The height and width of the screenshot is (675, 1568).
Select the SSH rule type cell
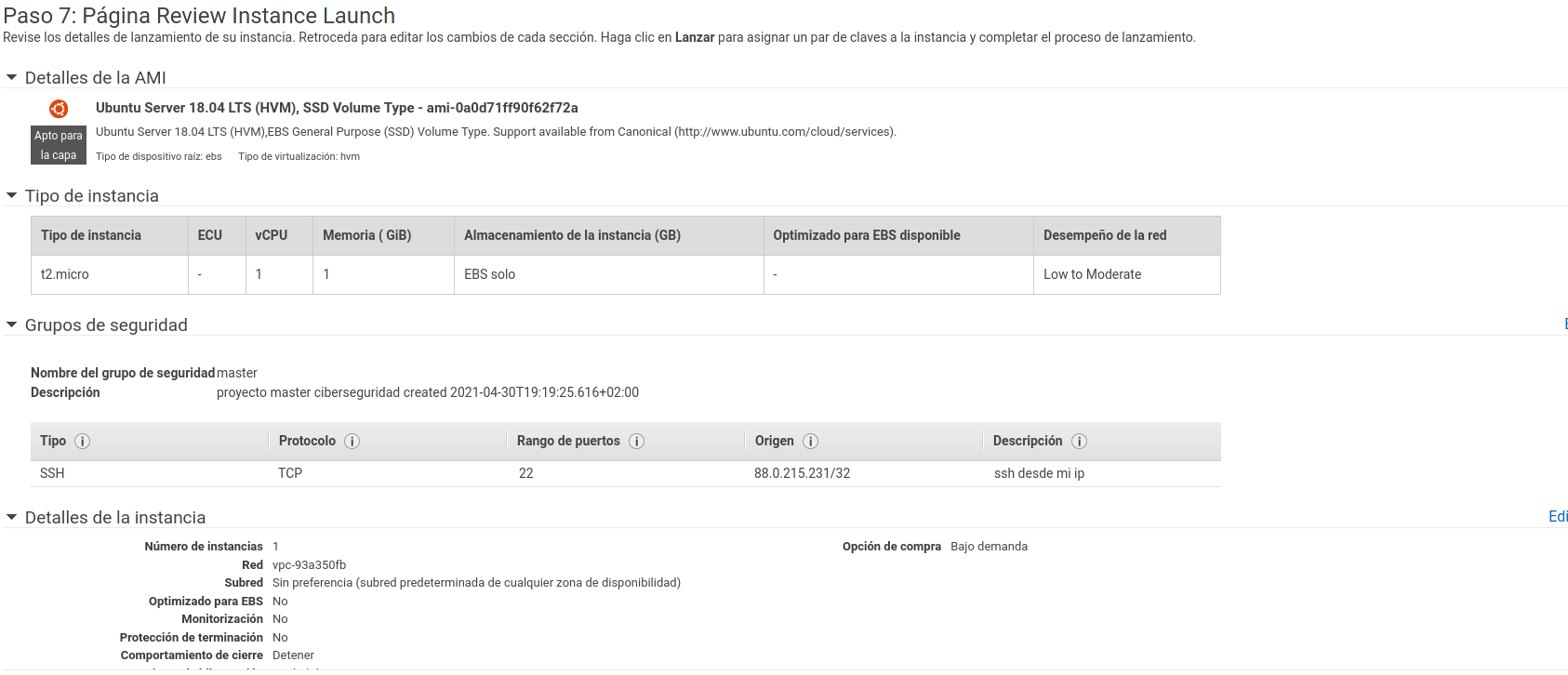click(52, 473)
